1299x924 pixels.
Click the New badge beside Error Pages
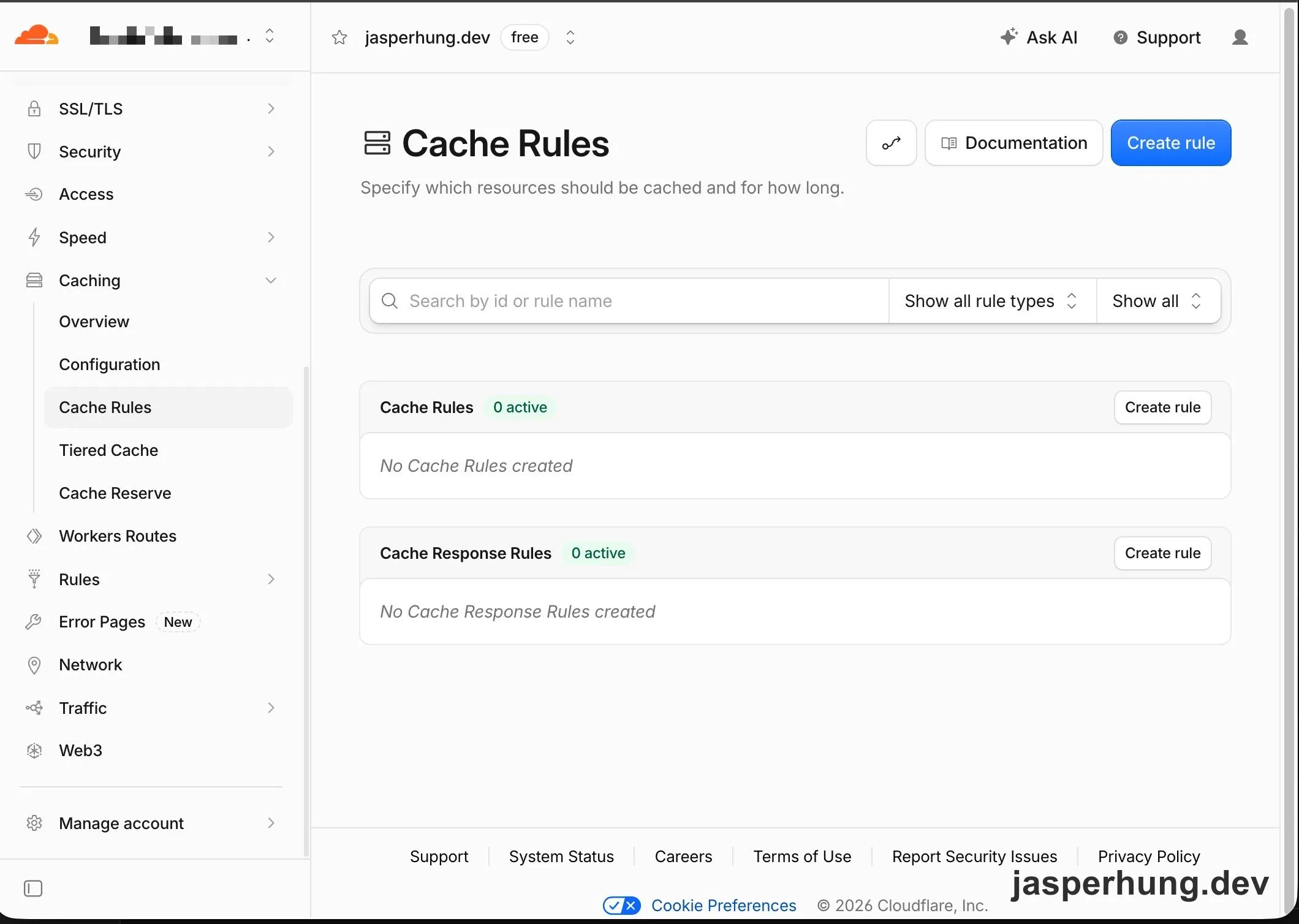click(178, 622)
